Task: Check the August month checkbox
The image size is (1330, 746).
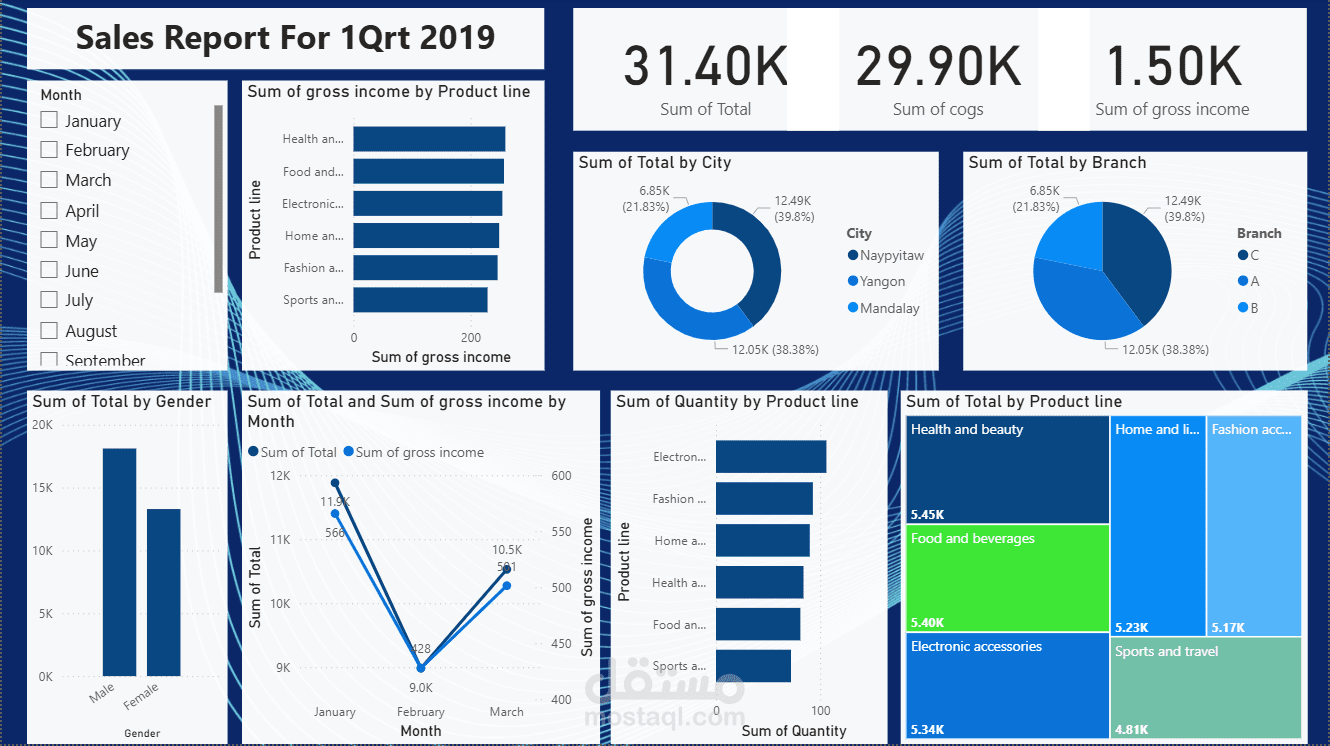Action: tap(48, 330)
